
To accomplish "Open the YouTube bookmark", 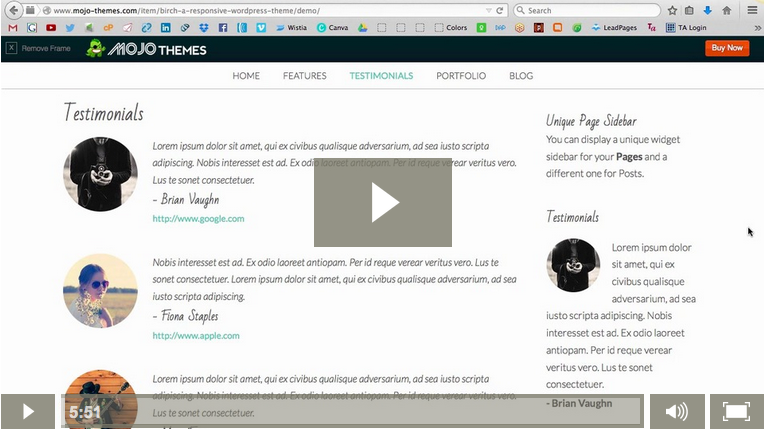I will [51, 28].
